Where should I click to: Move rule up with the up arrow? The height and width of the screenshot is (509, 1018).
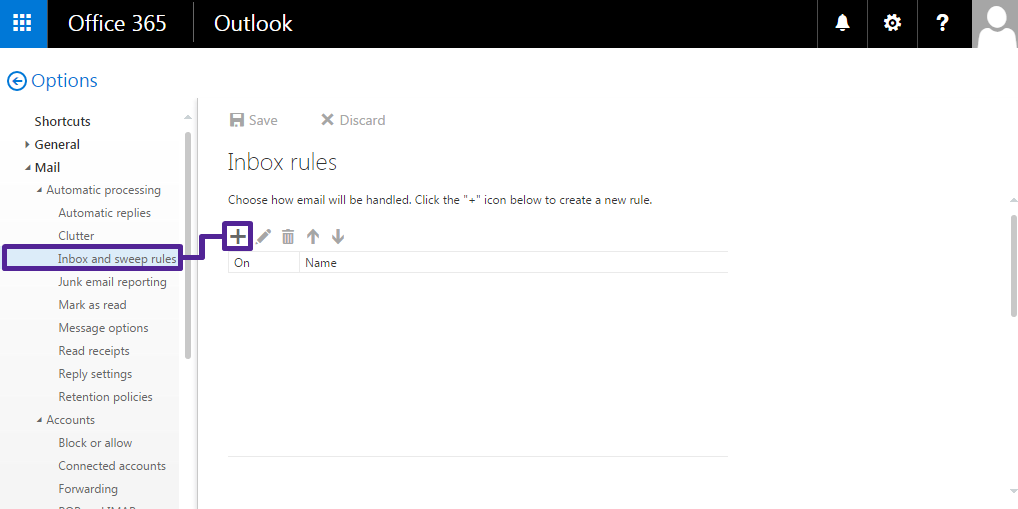click(313, 236)
